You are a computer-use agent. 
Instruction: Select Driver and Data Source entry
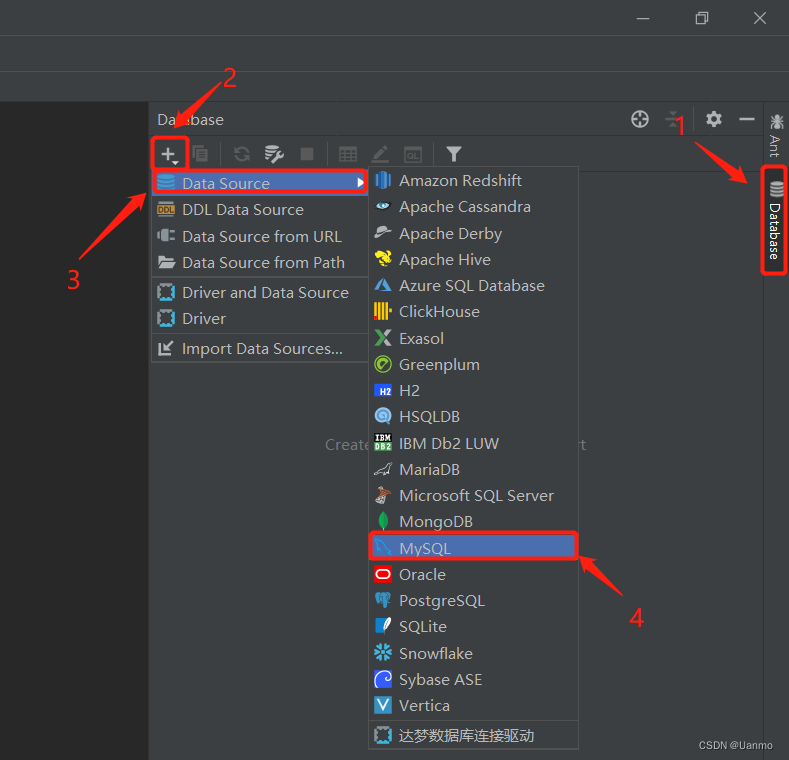[260, 292]
